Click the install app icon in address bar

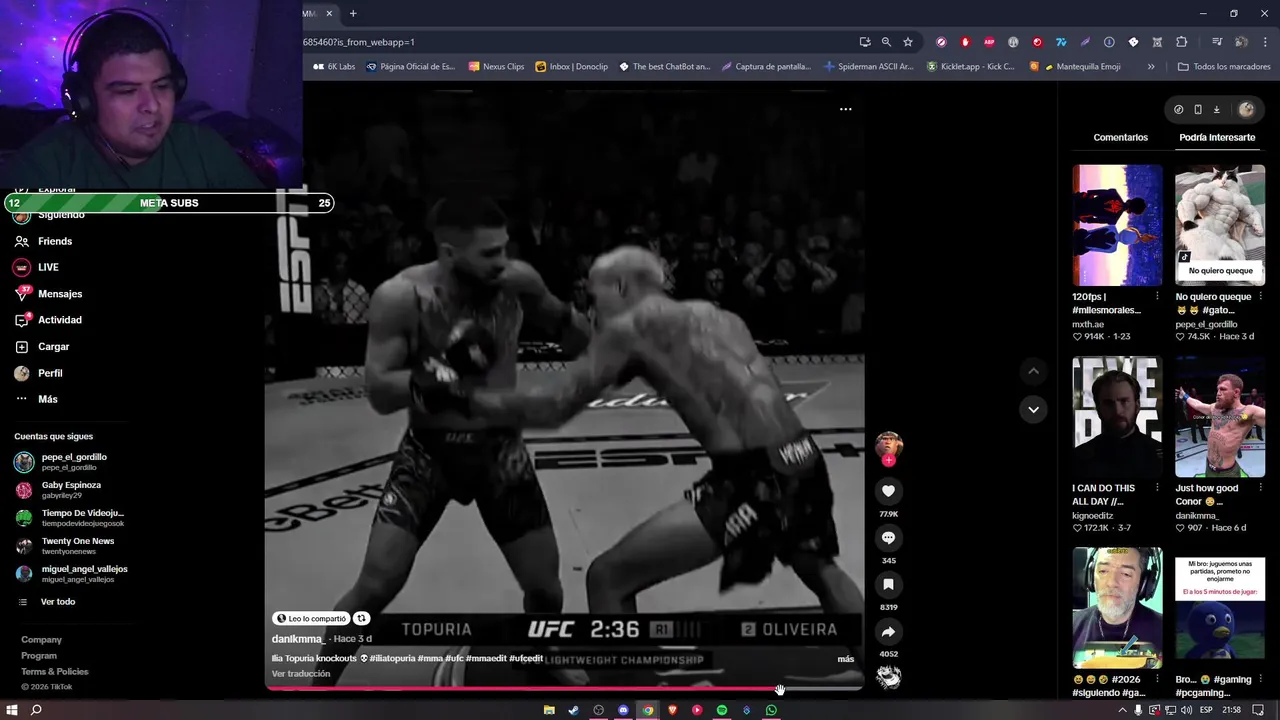pos(865,42)
